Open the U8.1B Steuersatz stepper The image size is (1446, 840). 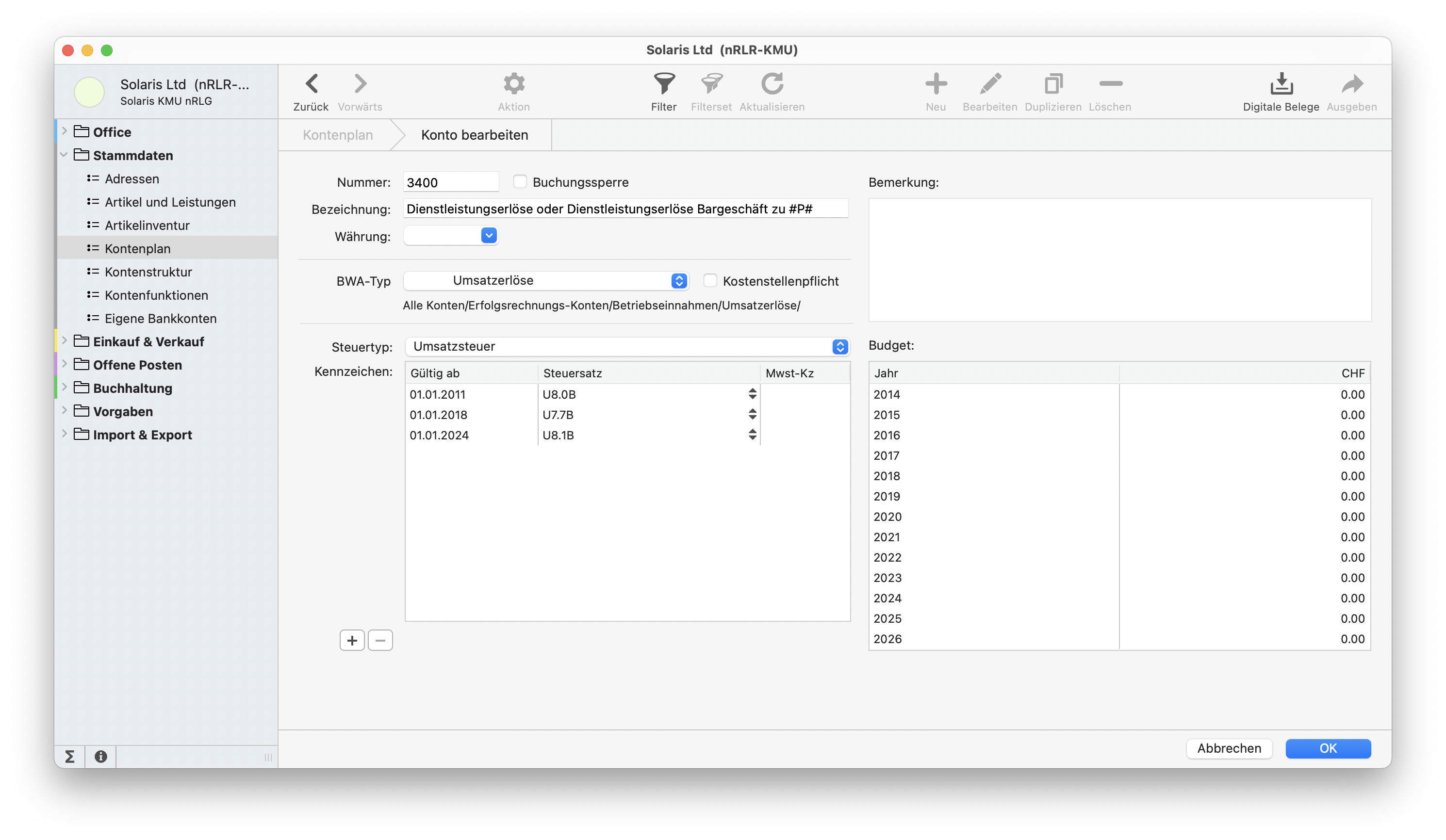coord(752,435)
